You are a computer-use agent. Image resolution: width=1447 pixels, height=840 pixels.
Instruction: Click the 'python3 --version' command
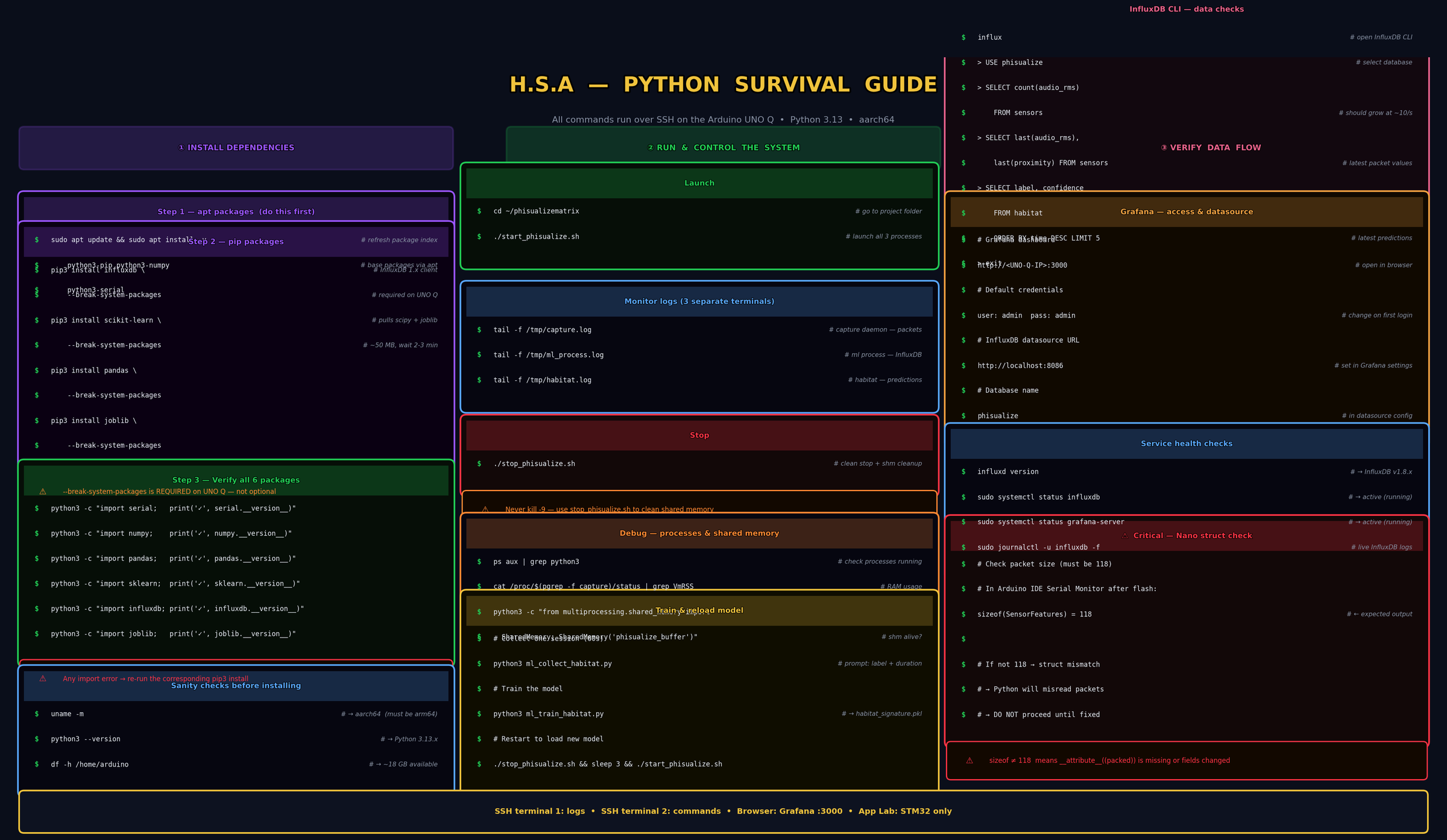[86, 739]
